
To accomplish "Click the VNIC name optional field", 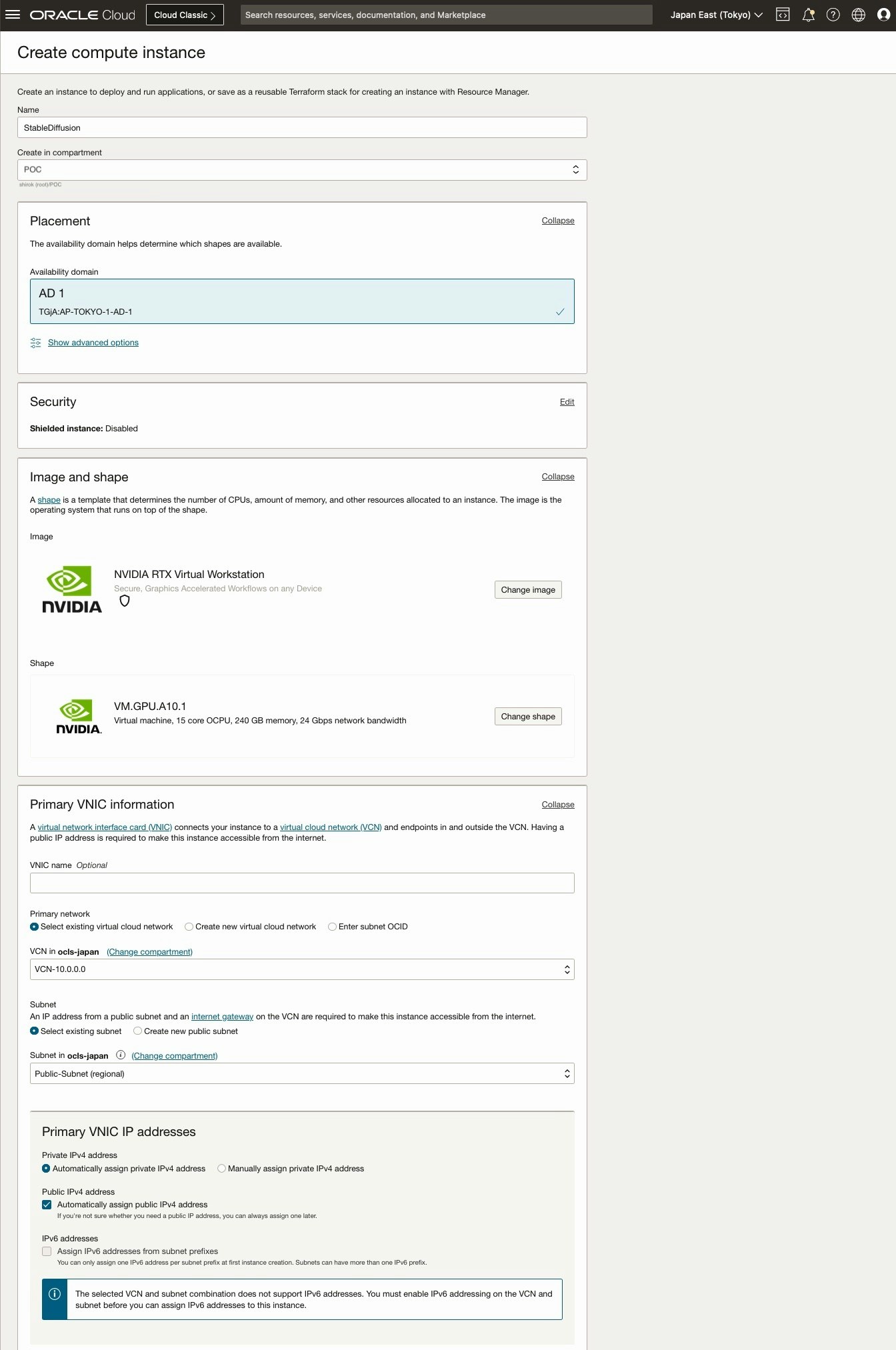I will [302, 883].
